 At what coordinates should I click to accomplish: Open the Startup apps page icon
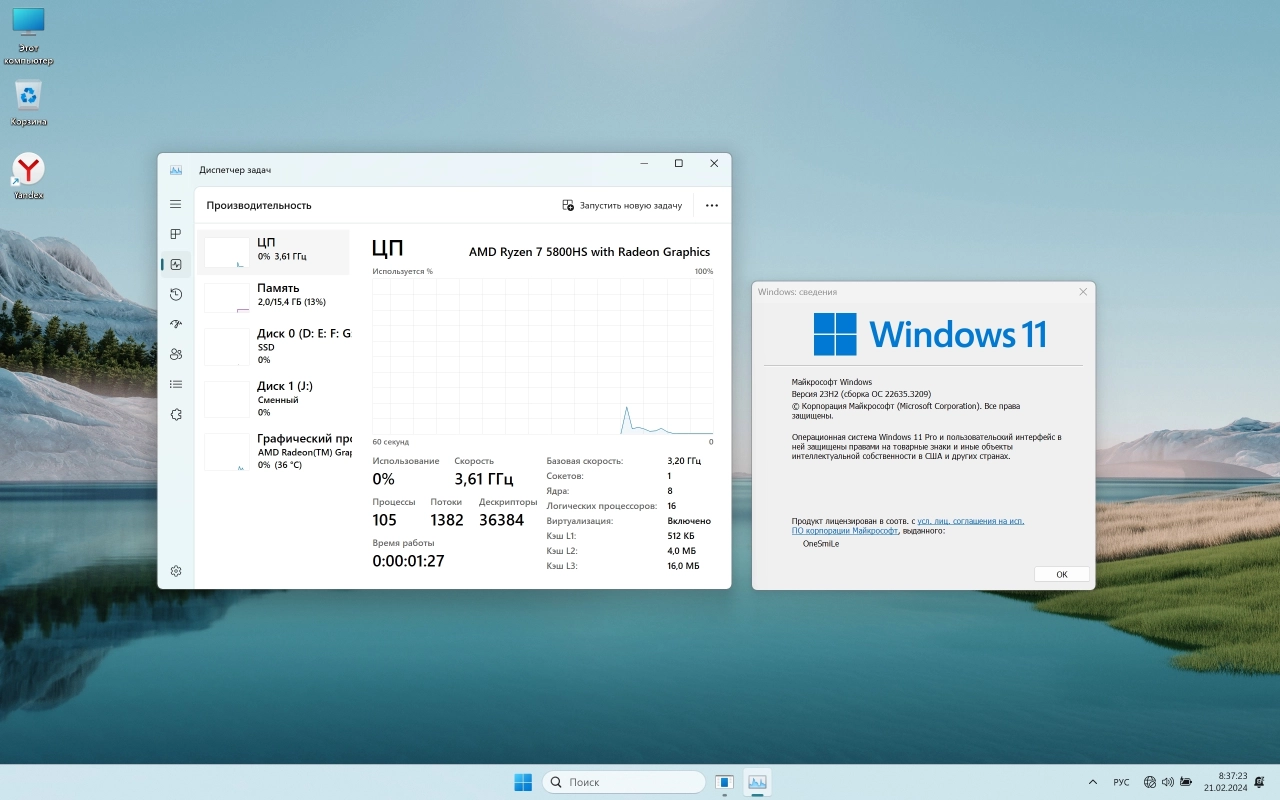coord(176,324)
